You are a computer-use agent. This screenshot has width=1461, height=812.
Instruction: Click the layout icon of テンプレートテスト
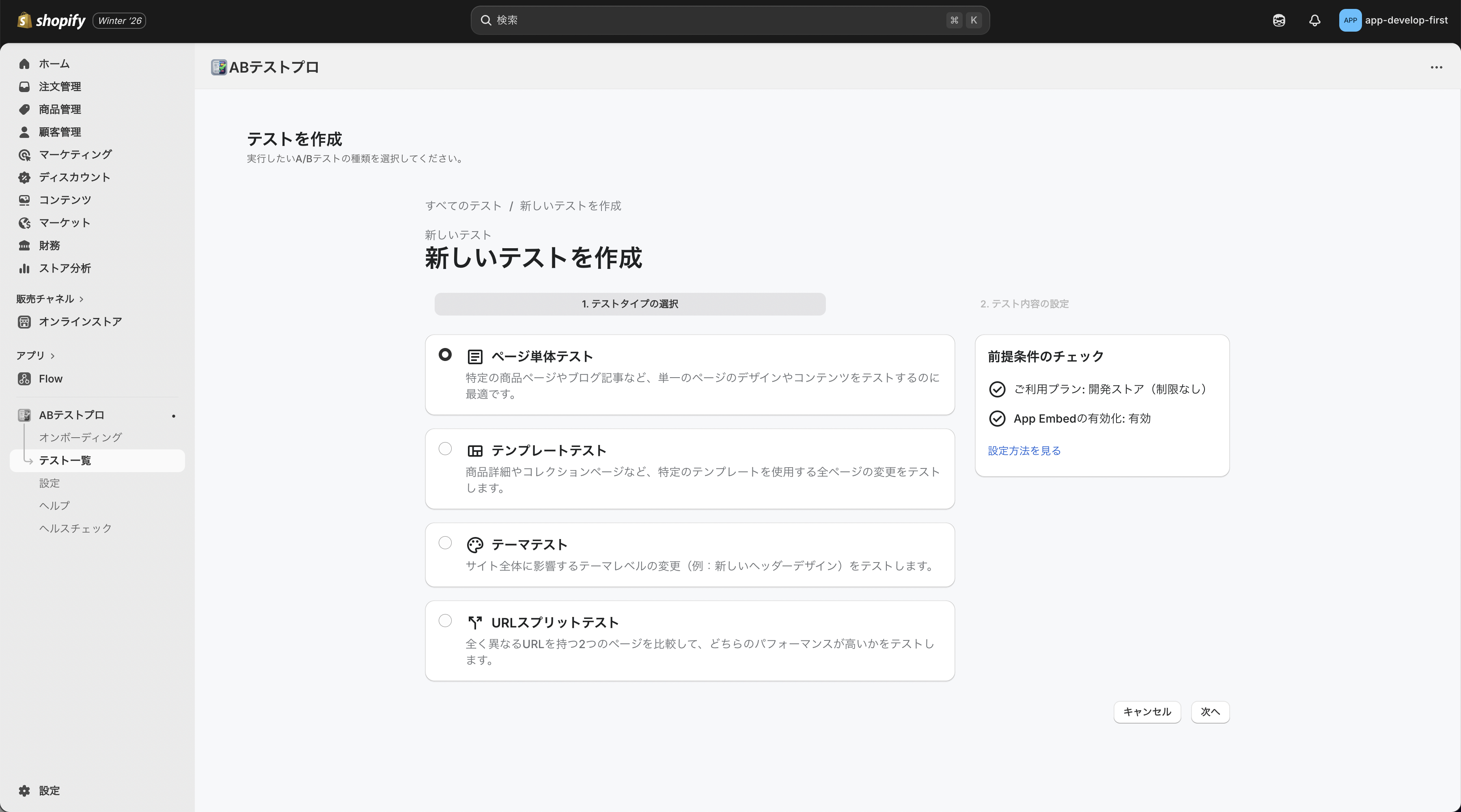click(x=475, y=451)
